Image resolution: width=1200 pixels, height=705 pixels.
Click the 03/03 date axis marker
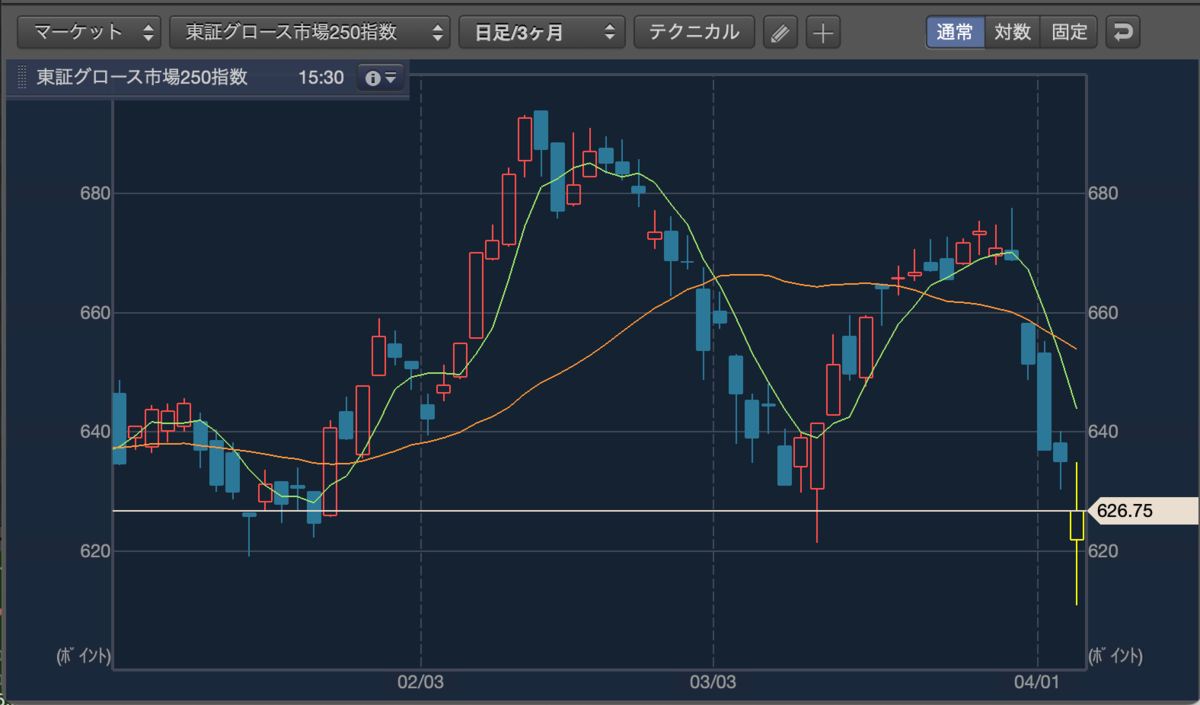point(713,684)
